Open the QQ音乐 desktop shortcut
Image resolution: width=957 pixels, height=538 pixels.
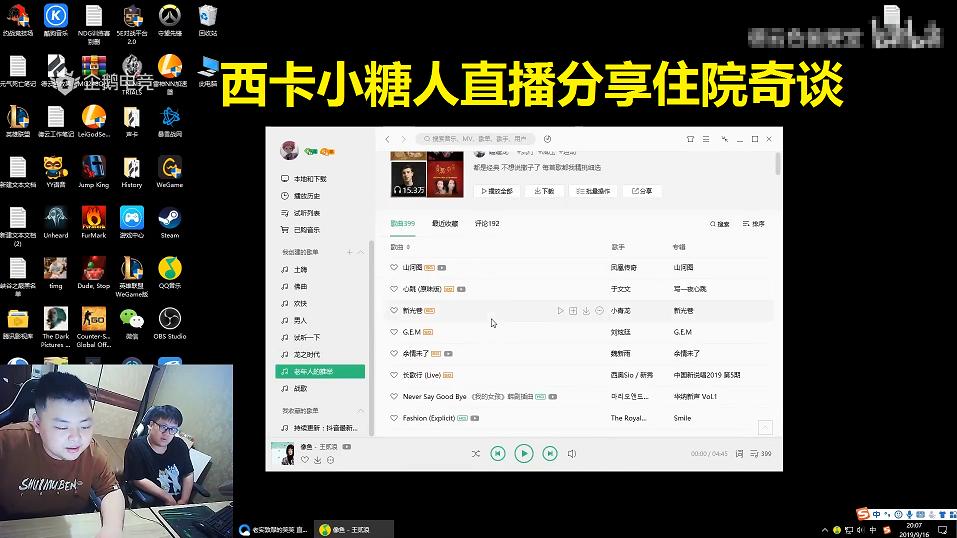coord(170,273)
